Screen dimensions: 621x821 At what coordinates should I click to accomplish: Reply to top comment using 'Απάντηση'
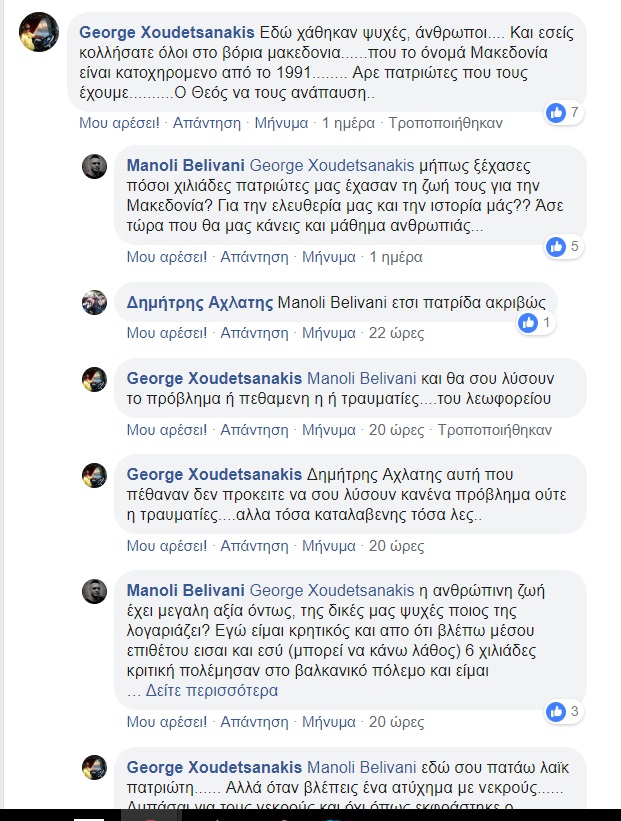click(206, 124)
